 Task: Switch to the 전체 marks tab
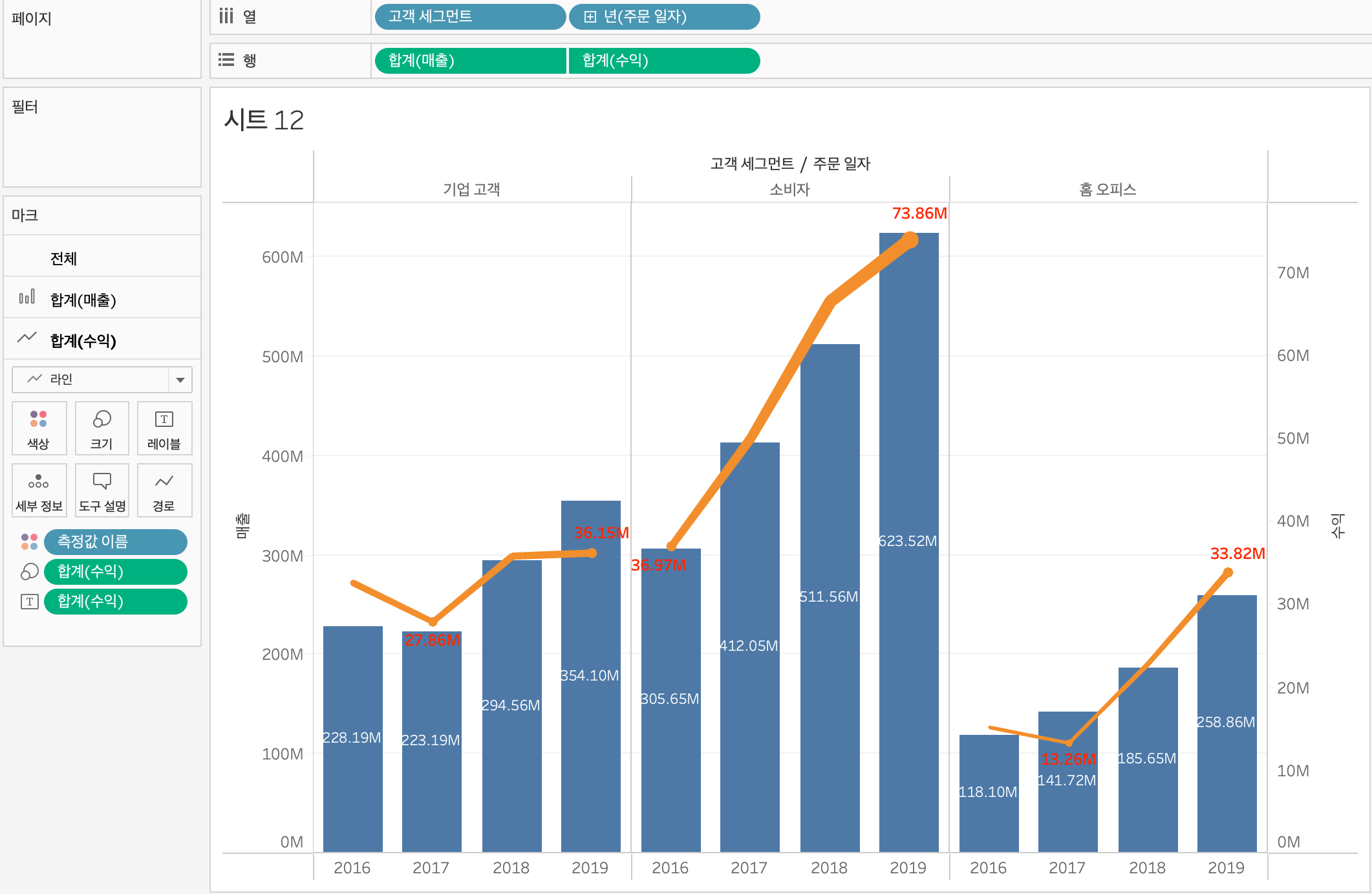pyautogui.click(x=63, y=258)
